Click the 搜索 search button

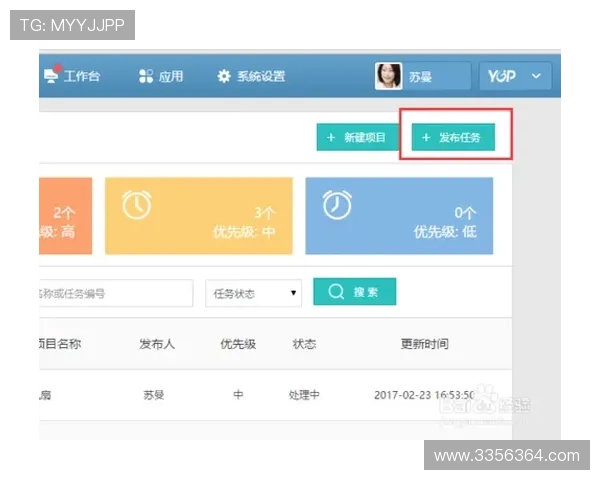click(355, 292)
